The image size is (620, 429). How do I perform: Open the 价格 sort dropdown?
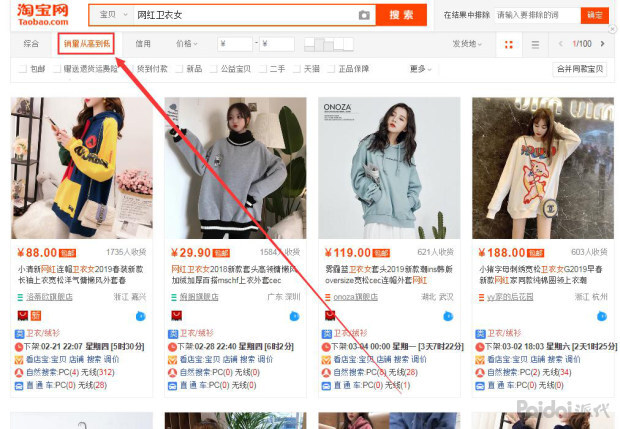(187, 44)
